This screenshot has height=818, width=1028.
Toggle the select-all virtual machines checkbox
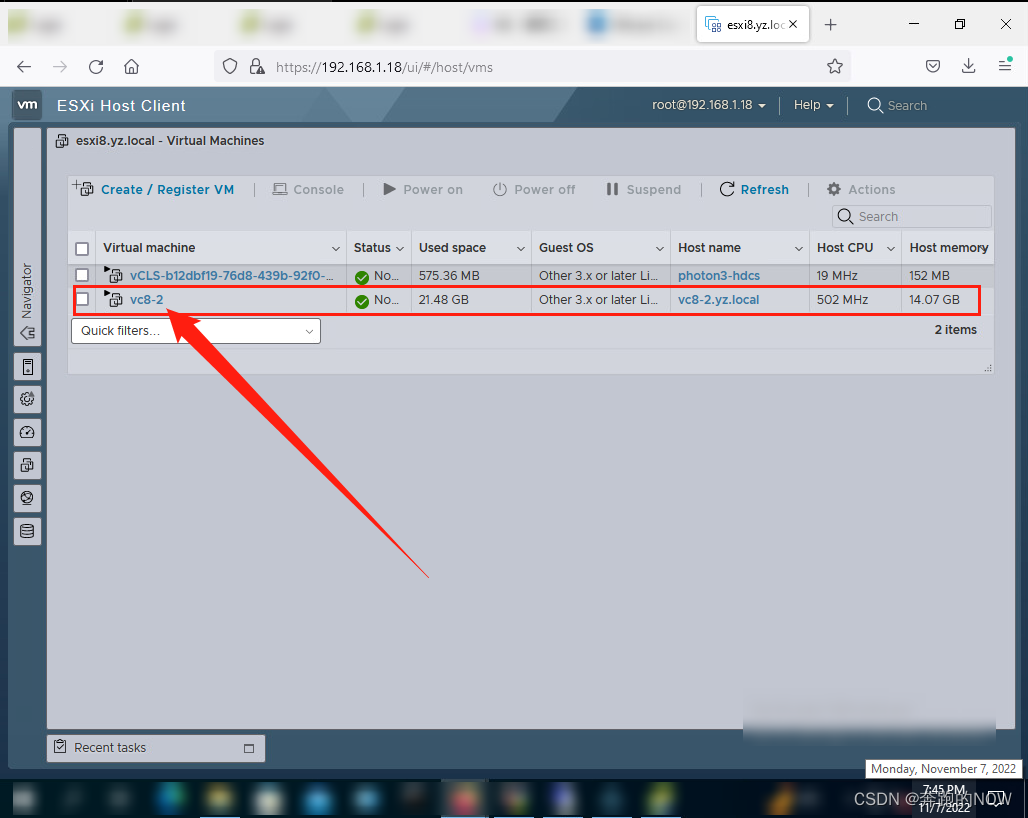click(x=82, y=249)
